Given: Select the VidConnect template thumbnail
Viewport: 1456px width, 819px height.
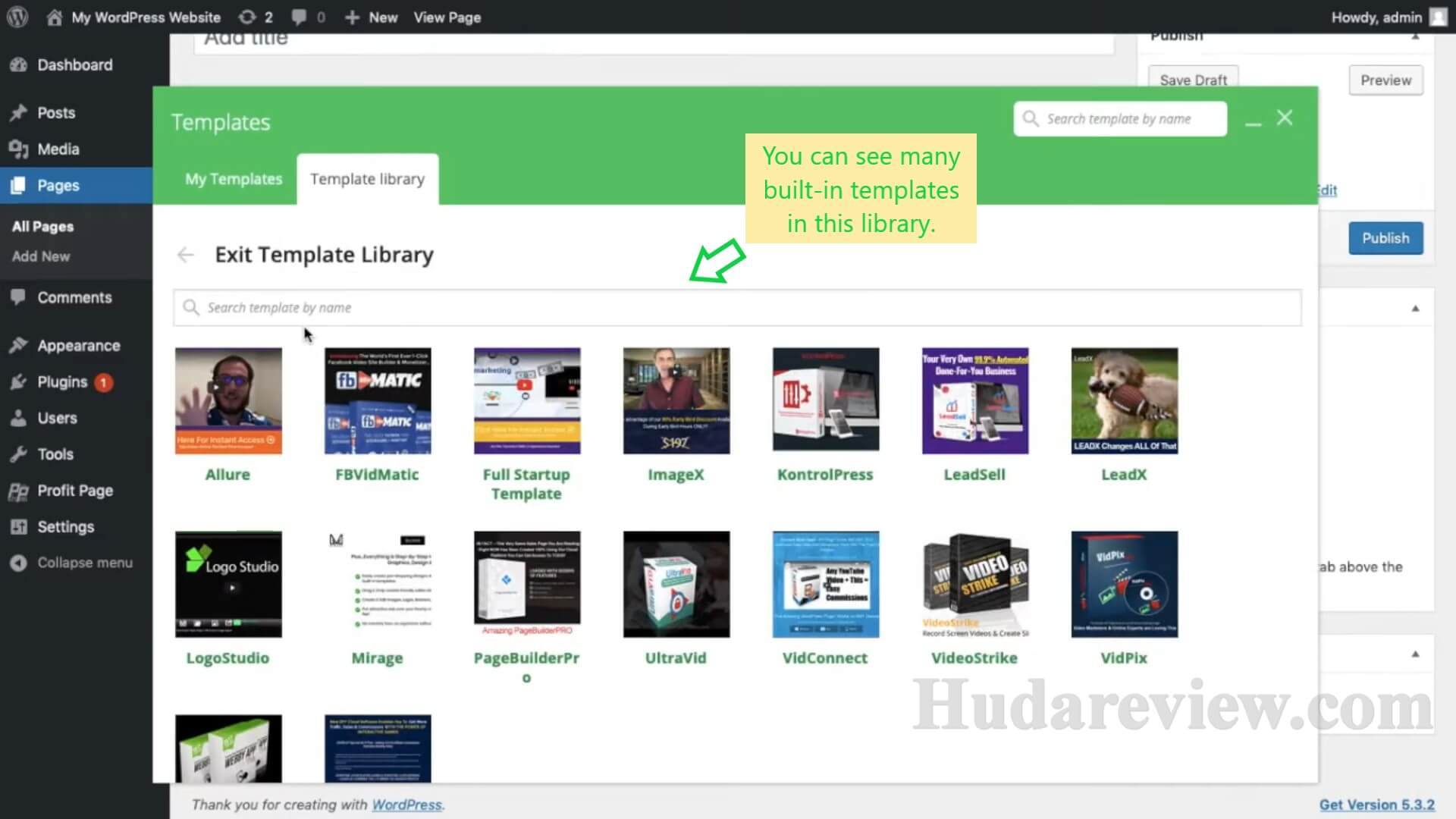Looking at the screenshot, I should coord(826,585).
